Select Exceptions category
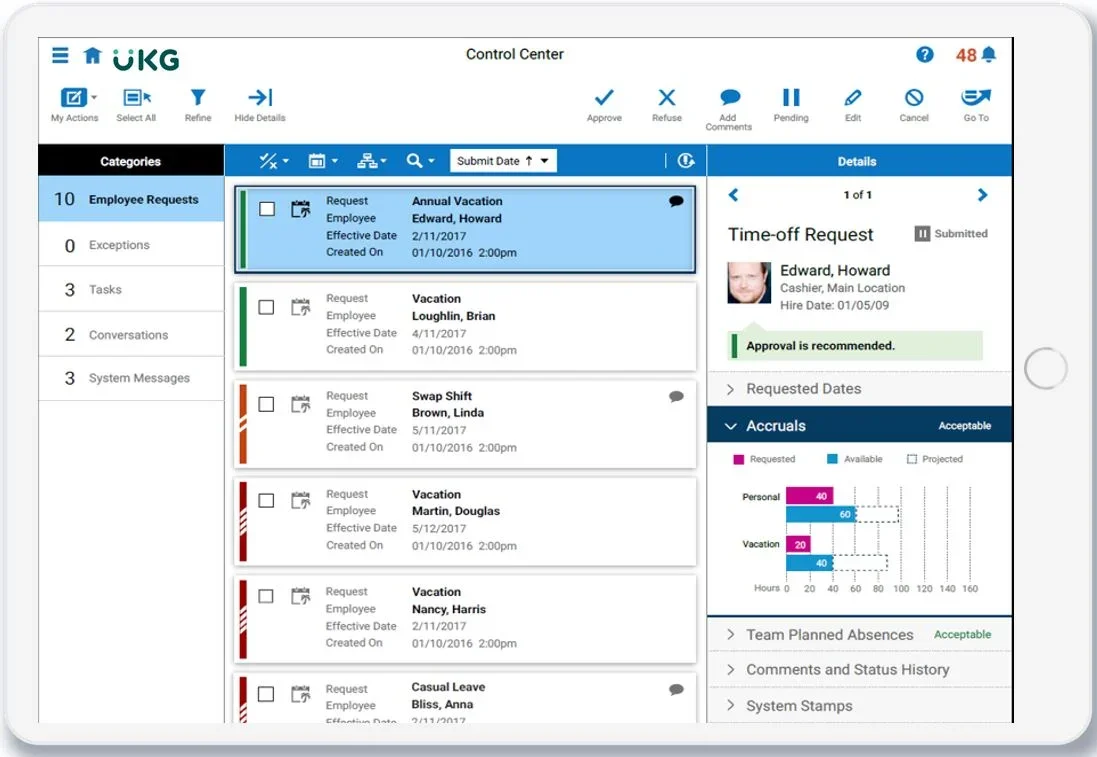Image resolution: width=1097 pixels, height=757 pixels. [x=132, y=245]
